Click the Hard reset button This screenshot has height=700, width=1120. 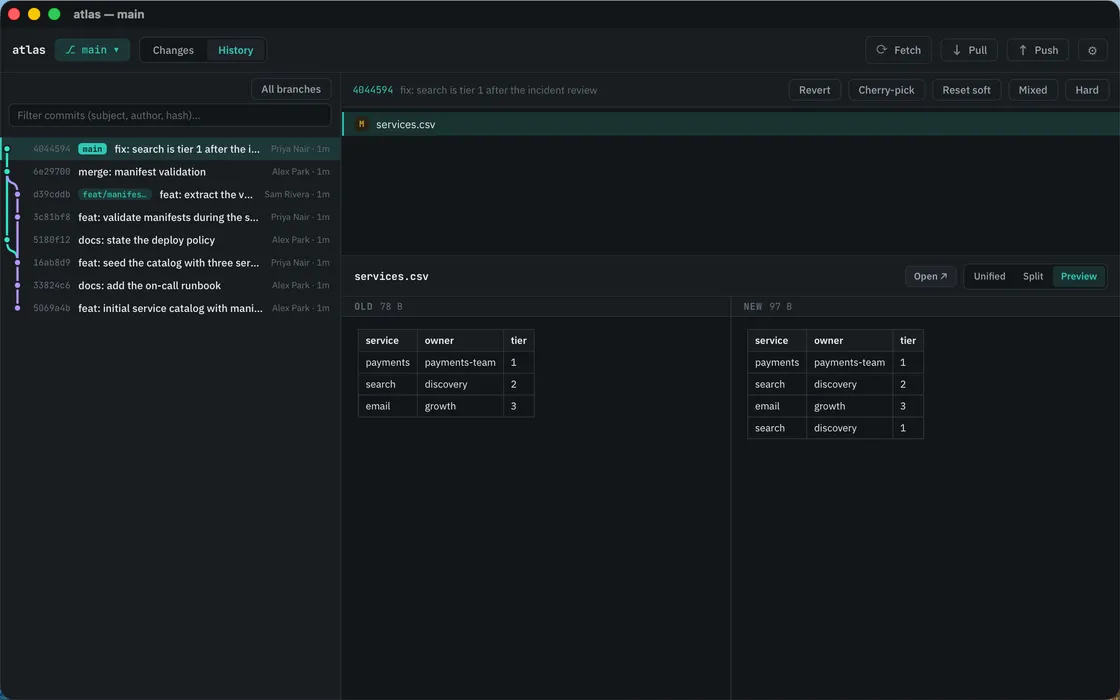pos(1086,90)
